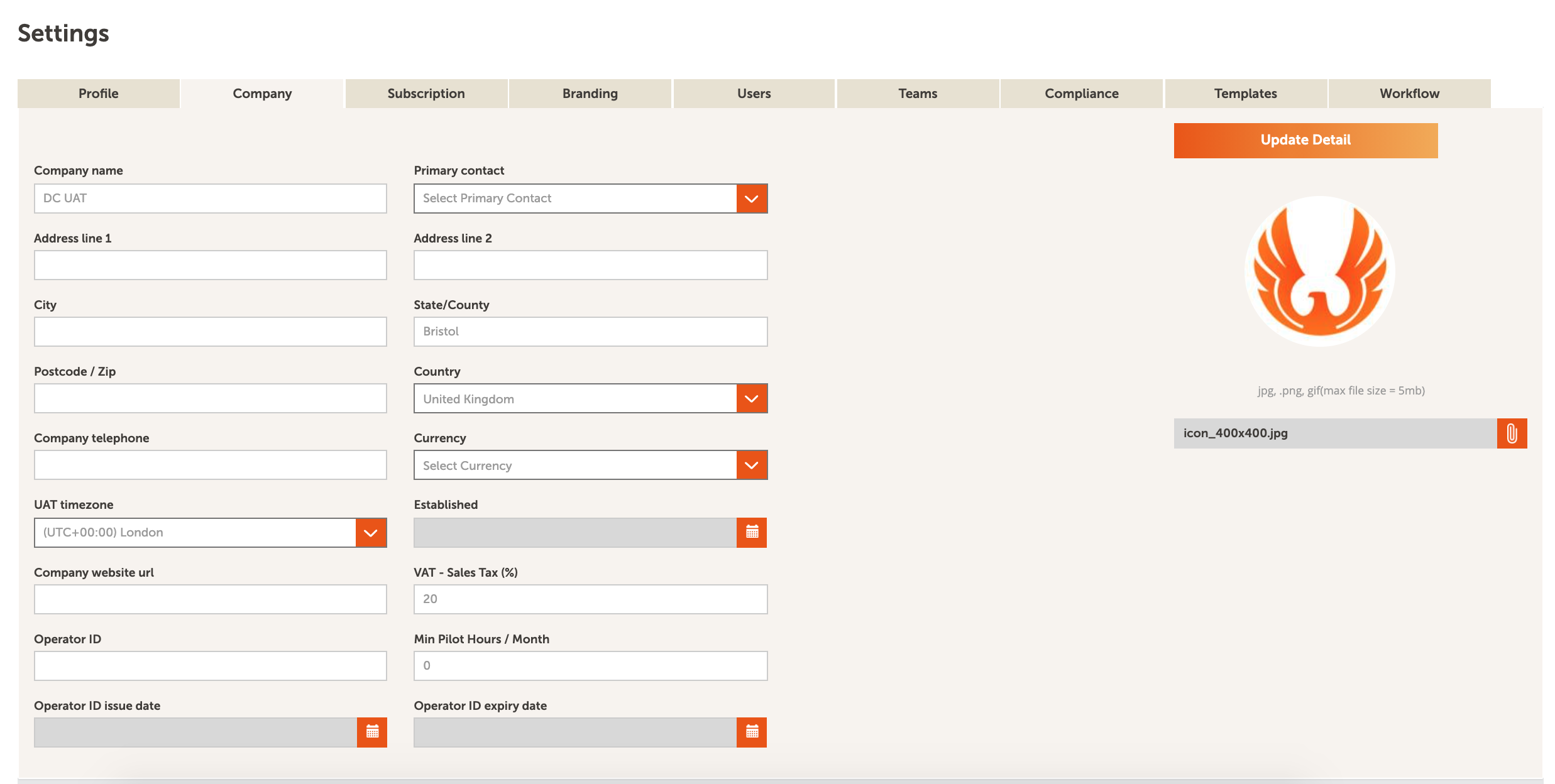This screenshot has height=784, width=1555.
Task: Expand the Currency dropdown arrow
Action: (x=752, y=465)
